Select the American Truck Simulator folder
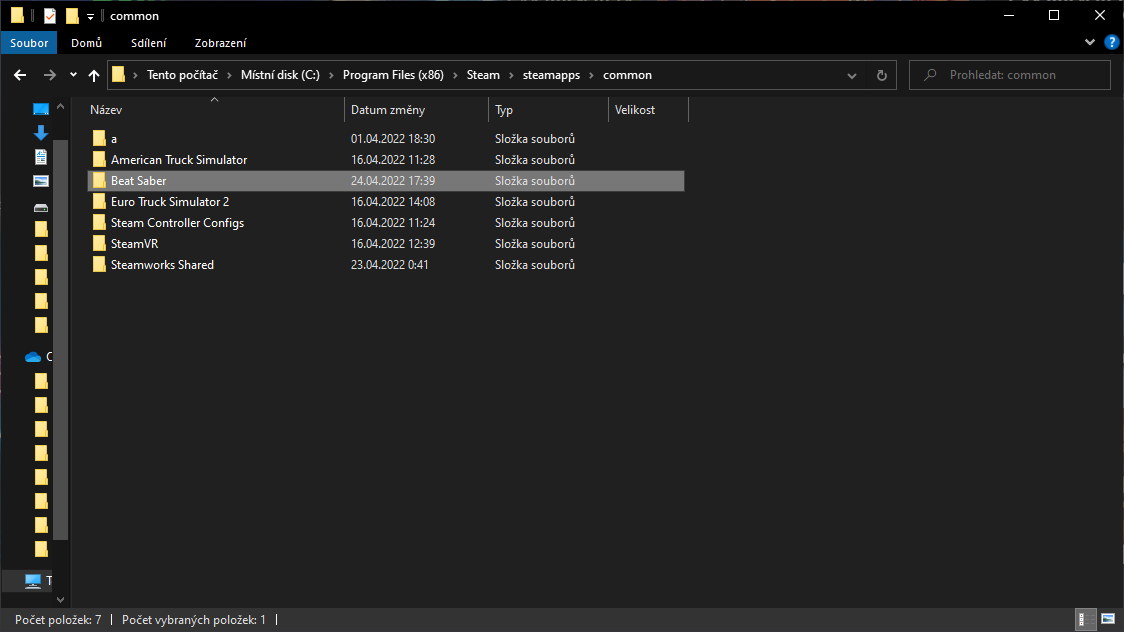This screenshot has width=1124, height=632. (x=386, y=160)
